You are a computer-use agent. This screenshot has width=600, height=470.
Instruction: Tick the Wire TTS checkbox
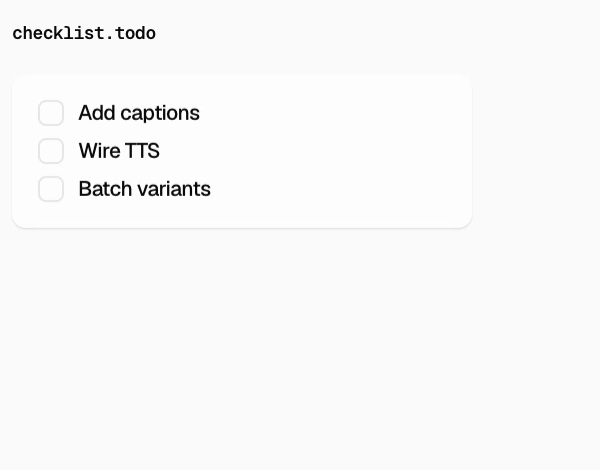(x=51, y=151)
